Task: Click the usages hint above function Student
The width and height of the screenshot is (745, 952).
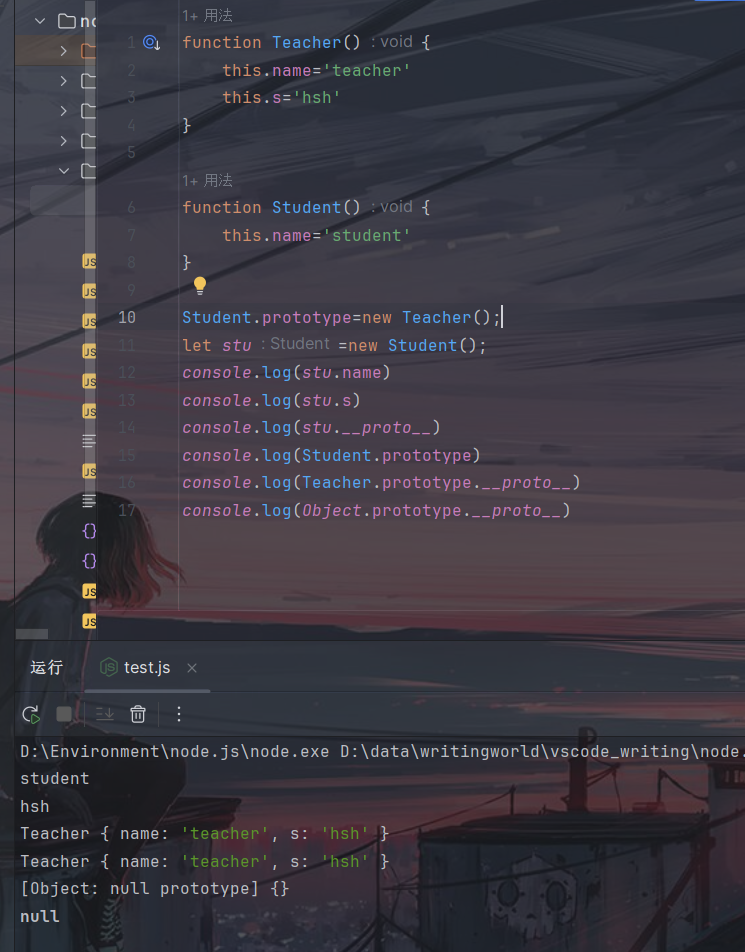Action: click(207, 181)
